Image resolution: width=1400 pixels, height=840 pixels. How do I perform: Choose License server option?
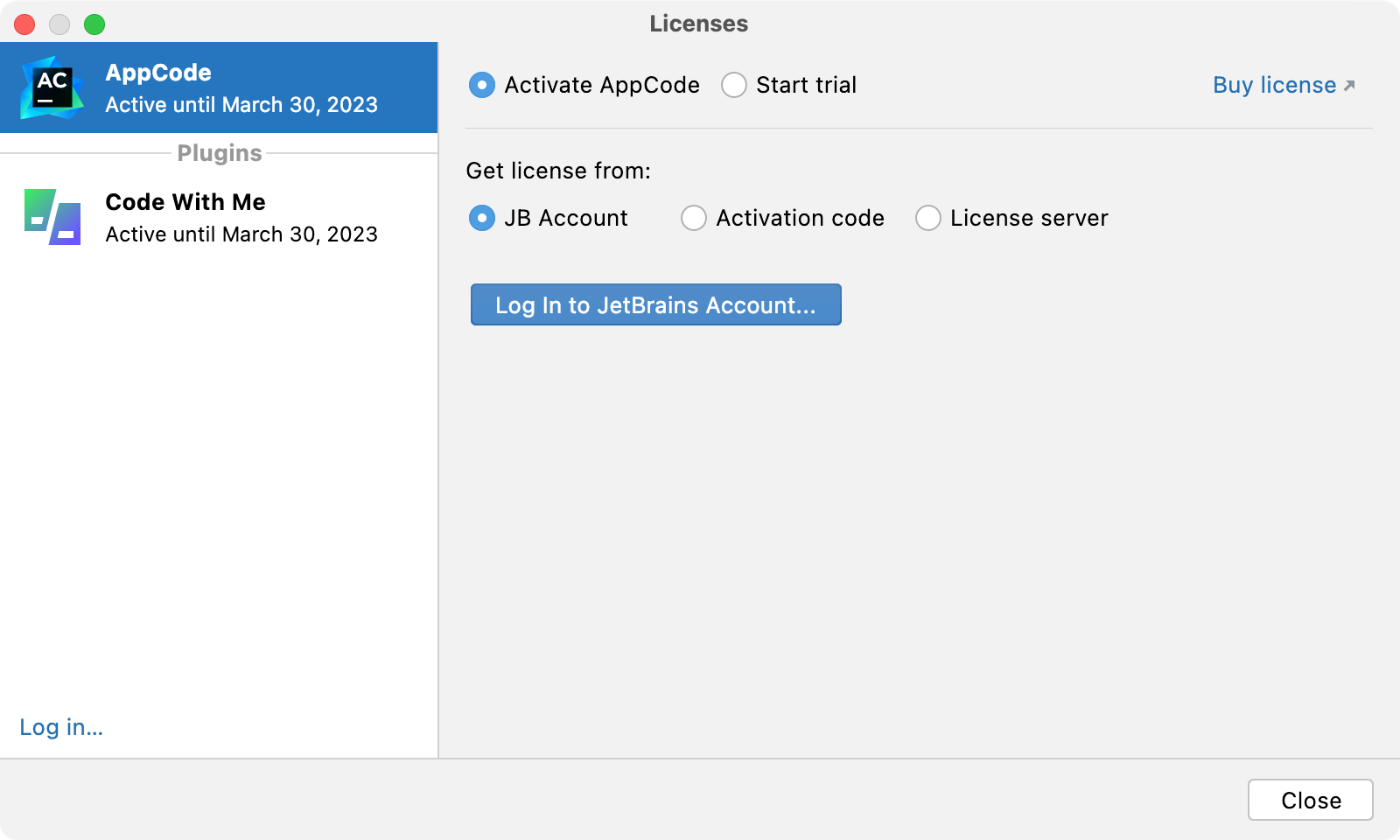pos(928,218)
